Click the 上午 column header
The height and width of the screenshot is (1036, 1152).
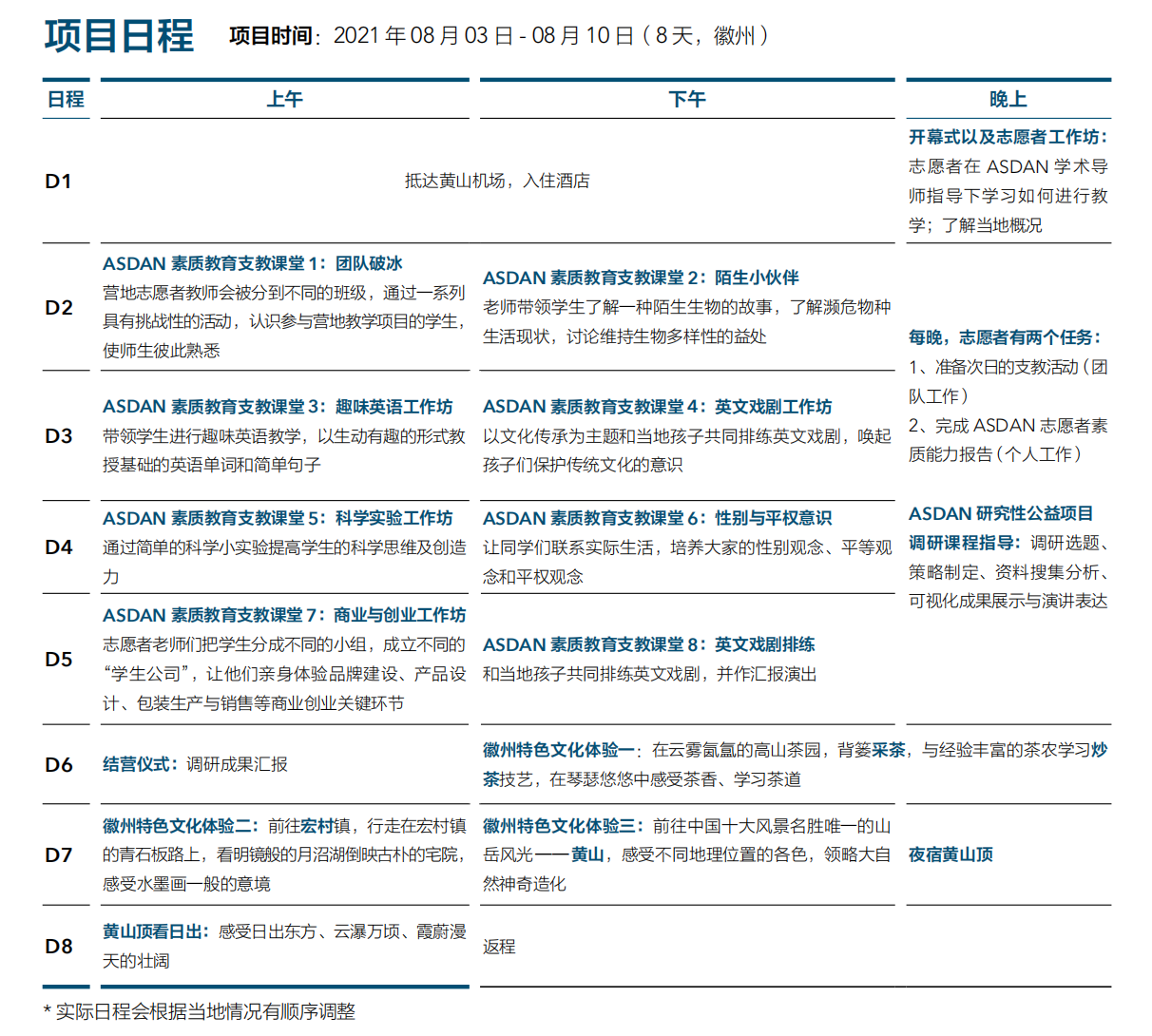pos(284,99)
